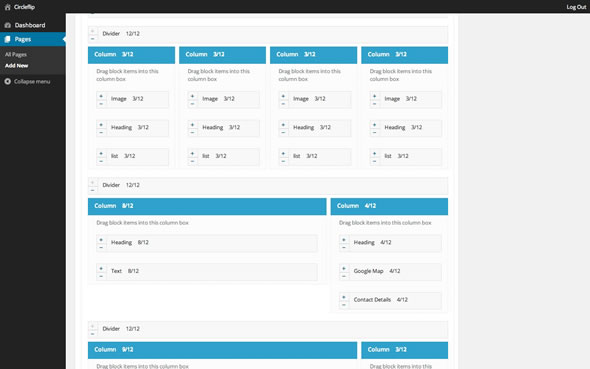Click minus on Divider above Column 8/12
Viewport: 590px width, 369px height.
click(x=93, y=190)
